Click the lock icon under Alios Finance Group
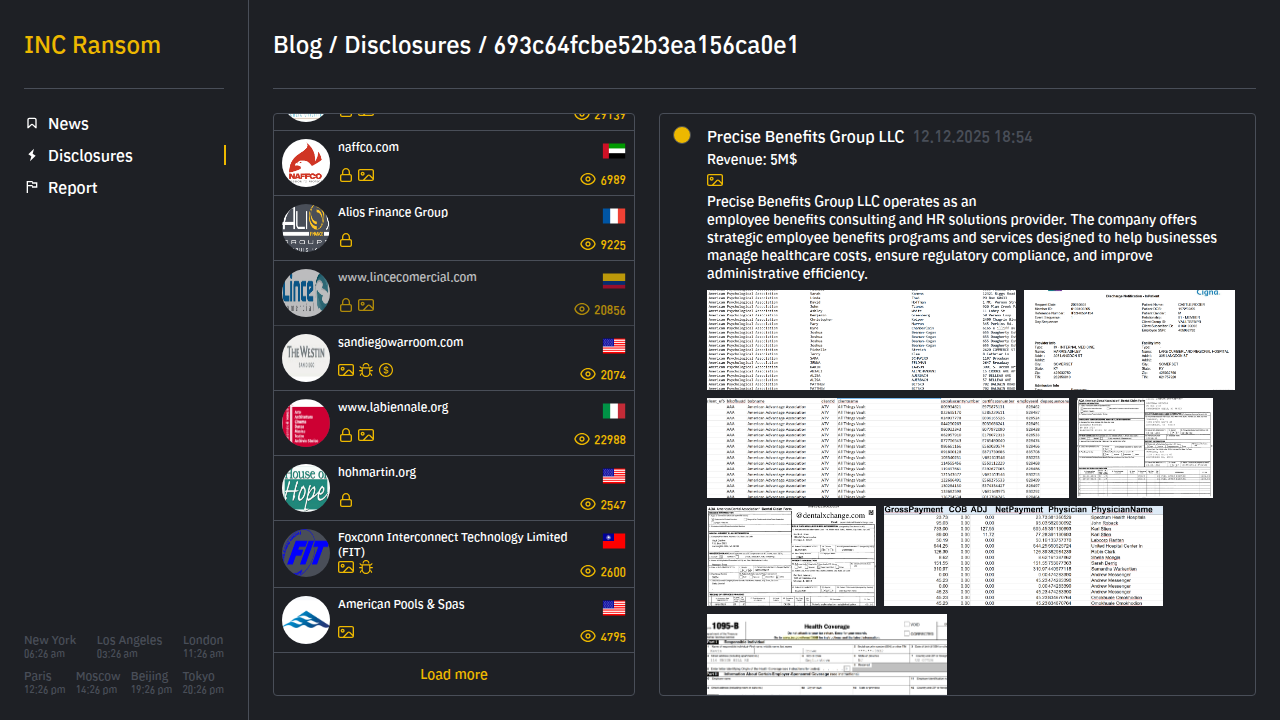This screenshot has width=1280, height=720. pyautogui.click(x=346, y=240)
